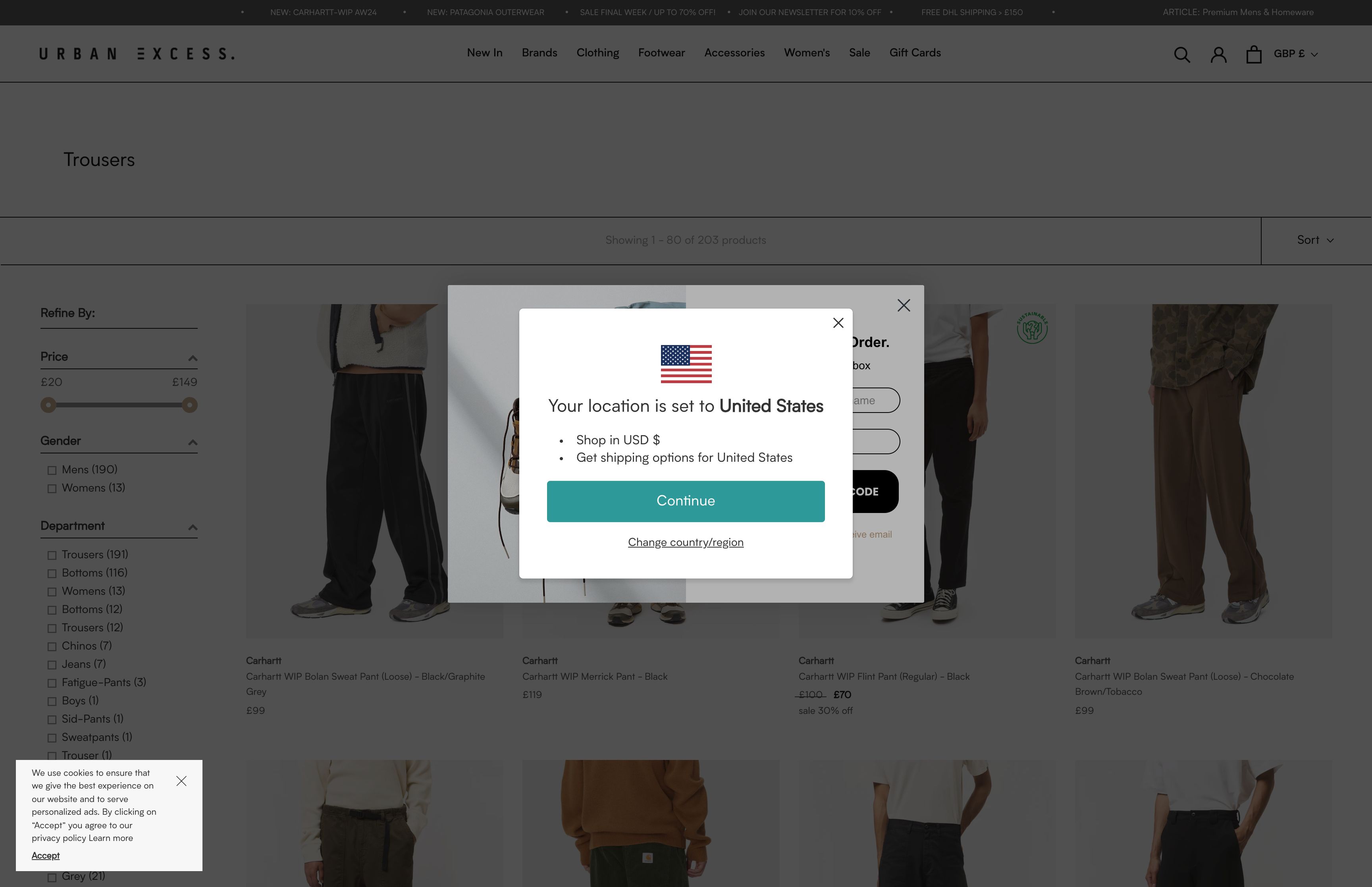Tick the Womens (13) gender checkbox
Viewport: 1372px width, 887px height.
click(52, 488)
